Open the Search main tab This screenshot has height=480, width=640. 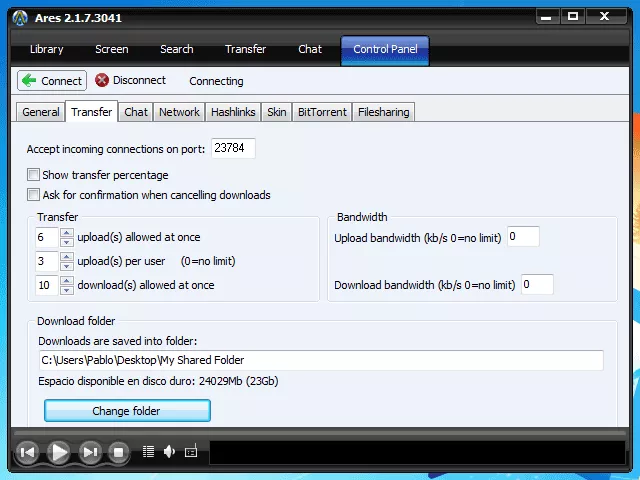[x=176, y=49]
